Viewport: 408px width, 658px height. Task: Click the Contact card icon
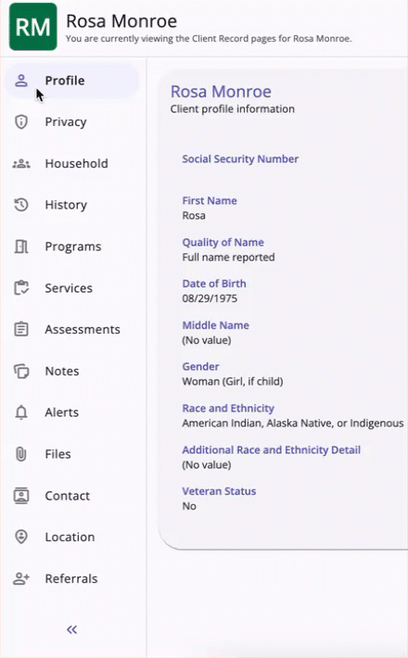[x=21, y=496]
